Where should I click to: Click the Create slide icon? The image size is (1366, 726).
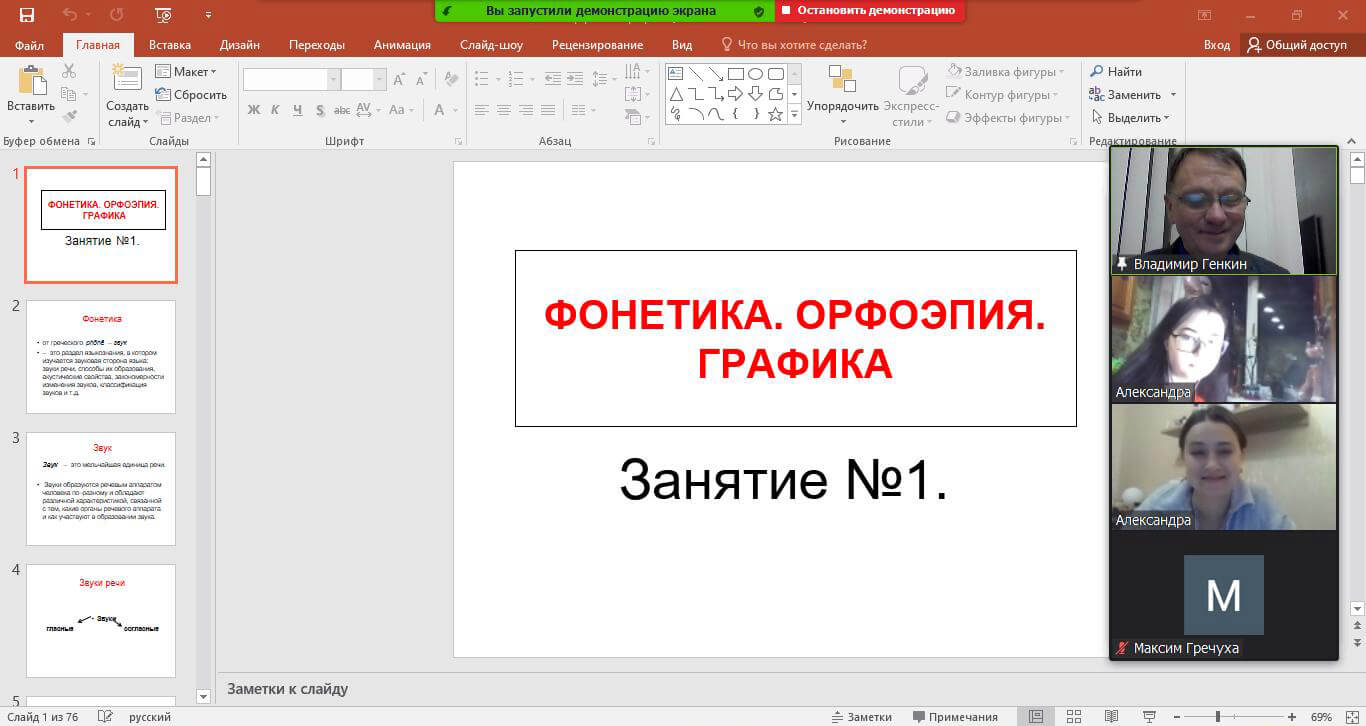127,78
